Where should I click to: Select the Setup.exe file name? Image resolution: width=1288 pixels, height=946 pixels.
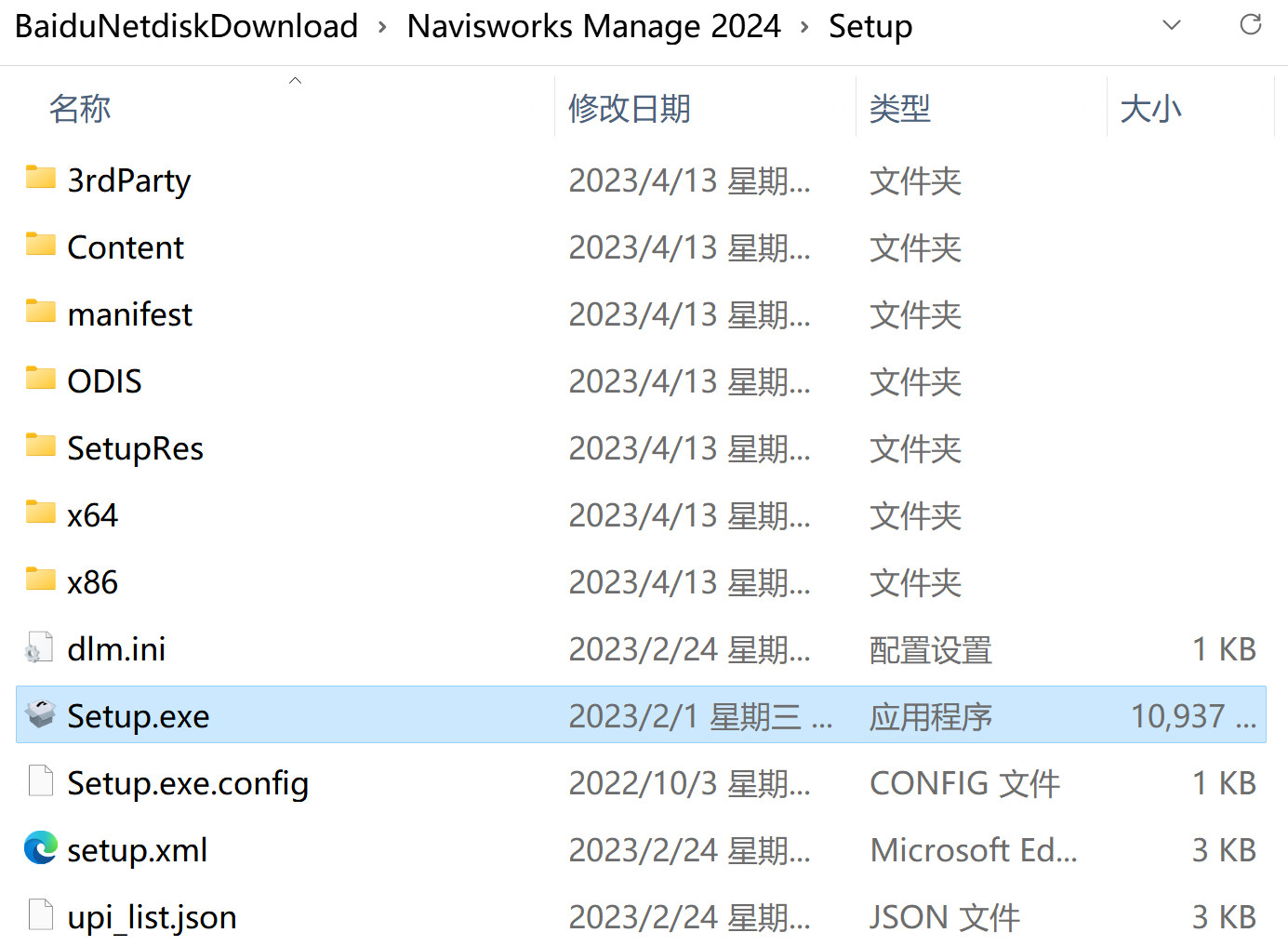coord(139,716)
